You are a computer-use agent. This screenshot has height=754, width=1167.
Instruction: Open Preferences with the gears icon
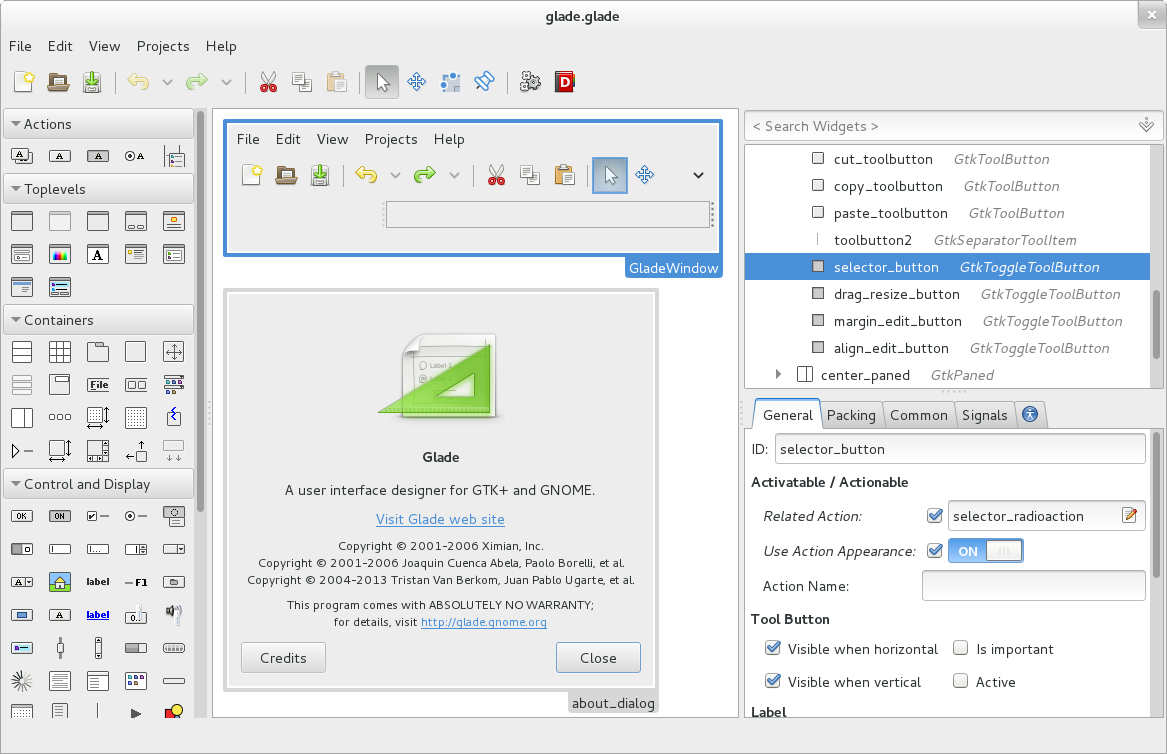tap(530, 82)
